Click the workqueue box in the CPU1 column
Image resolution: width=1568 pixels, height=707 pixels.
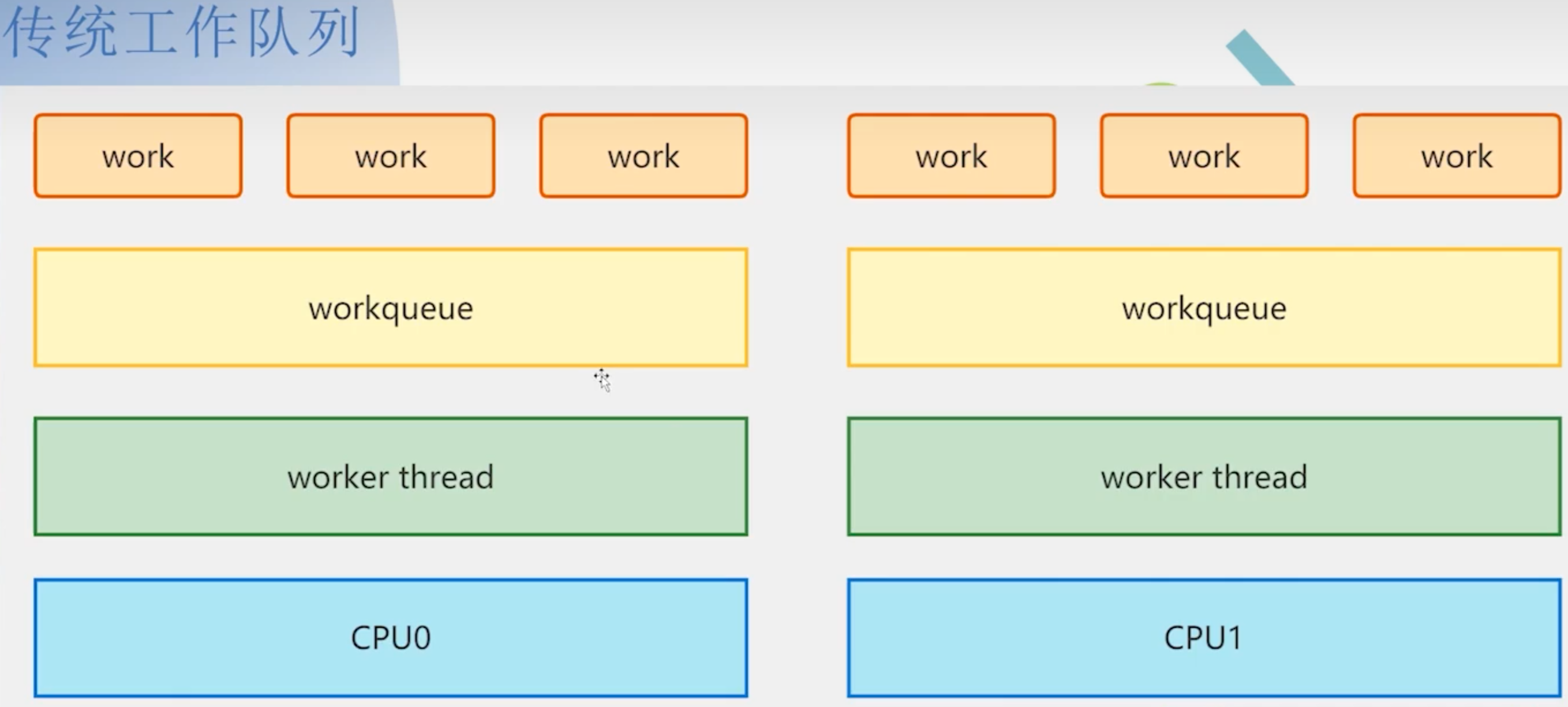(x=1204, y=308)
